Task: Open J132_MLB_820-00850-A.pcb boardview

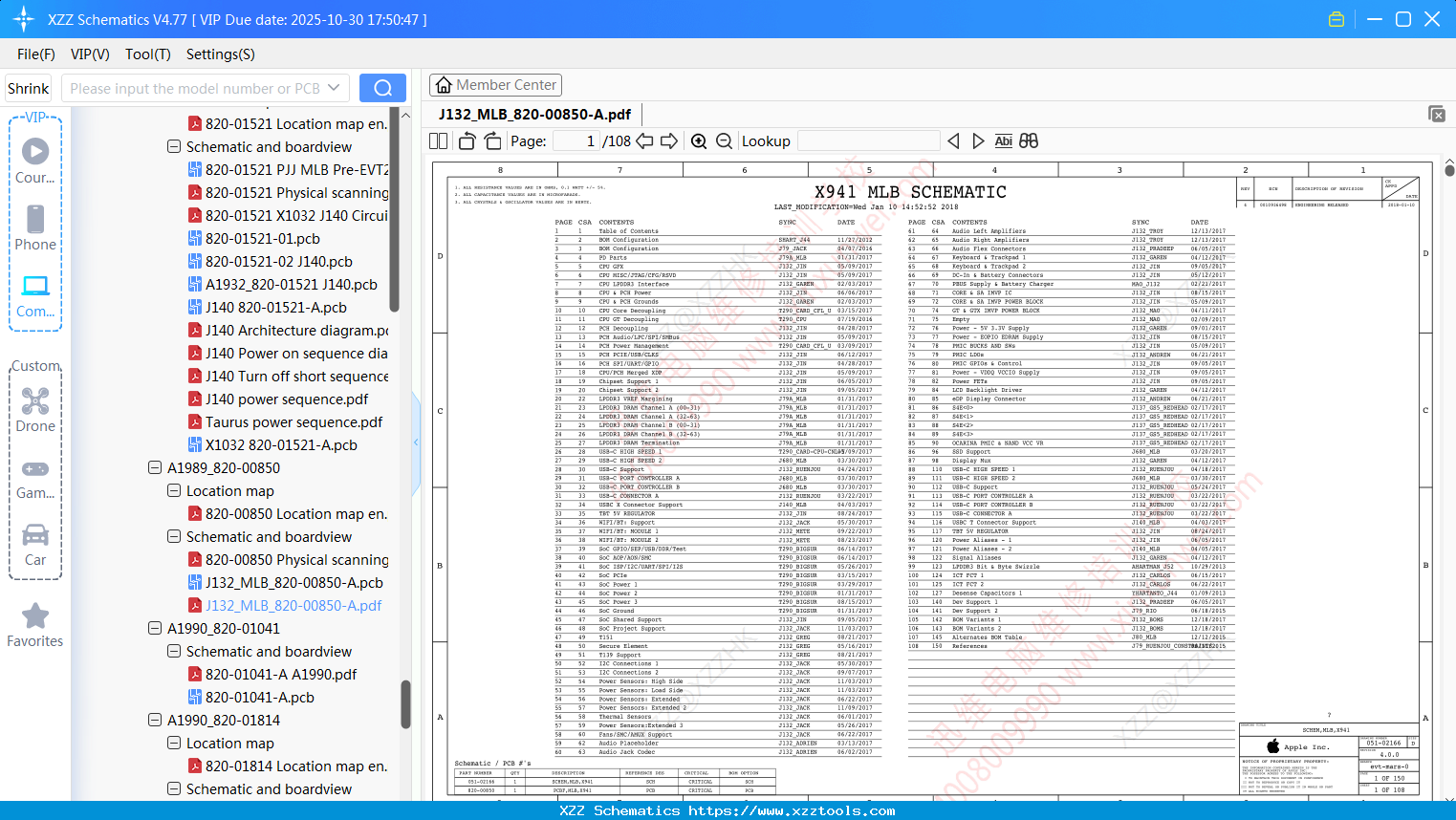Action: (x=285, y=583)
